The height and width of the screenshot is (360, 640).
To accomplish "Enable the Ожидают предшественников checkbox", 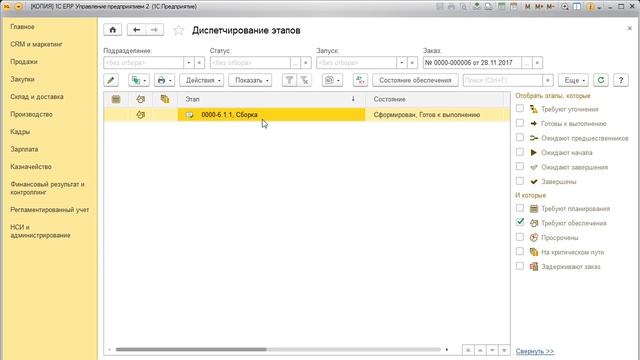I will (x=520, y=138).
